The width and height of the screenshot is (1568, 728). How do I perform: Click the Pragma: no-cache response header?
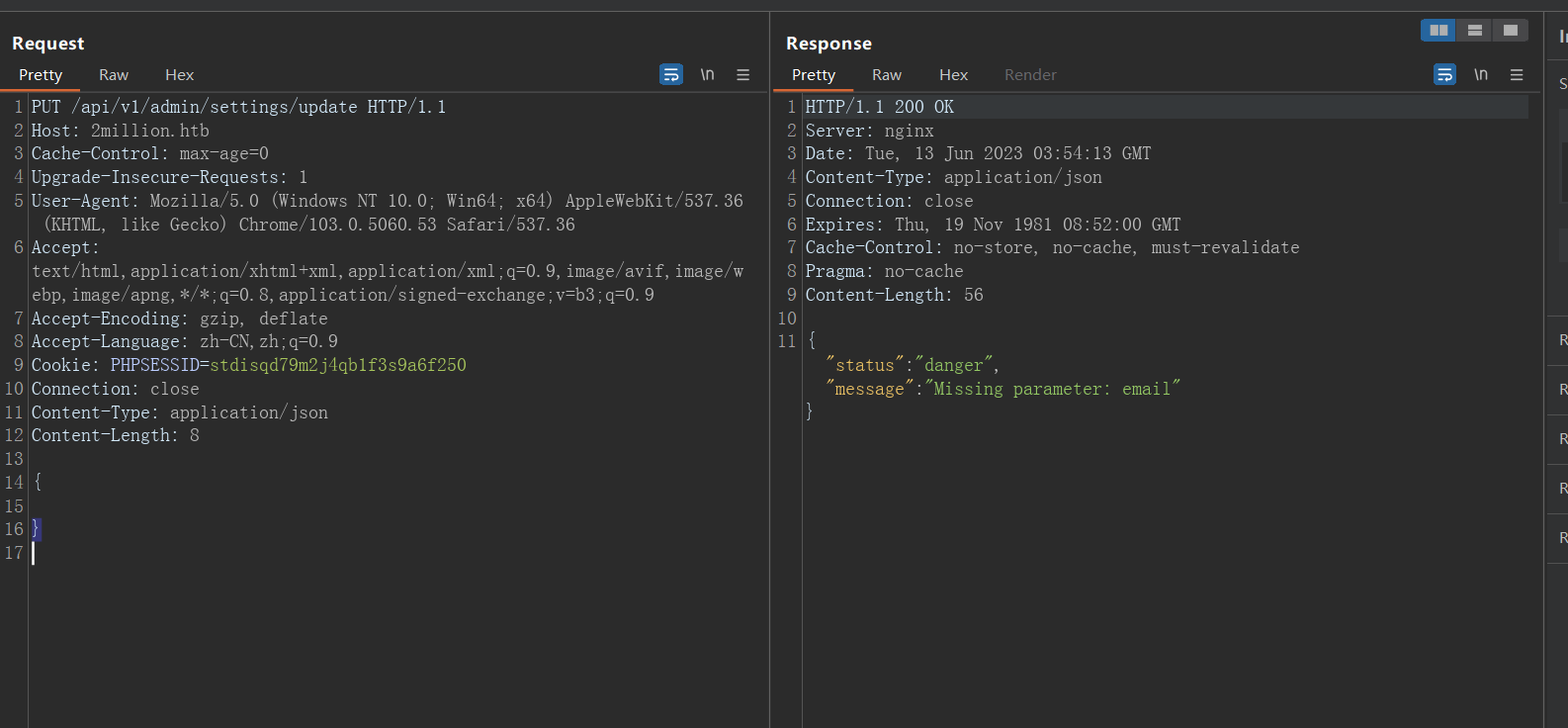pyautogui.click(x=885, y=271)
